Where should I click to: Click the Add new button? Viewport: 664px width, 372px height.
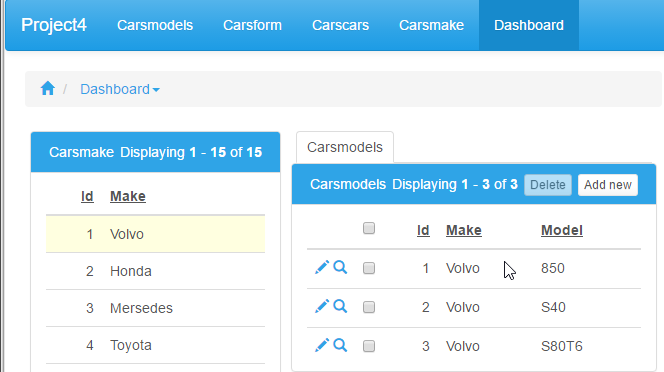click(608, 185)
